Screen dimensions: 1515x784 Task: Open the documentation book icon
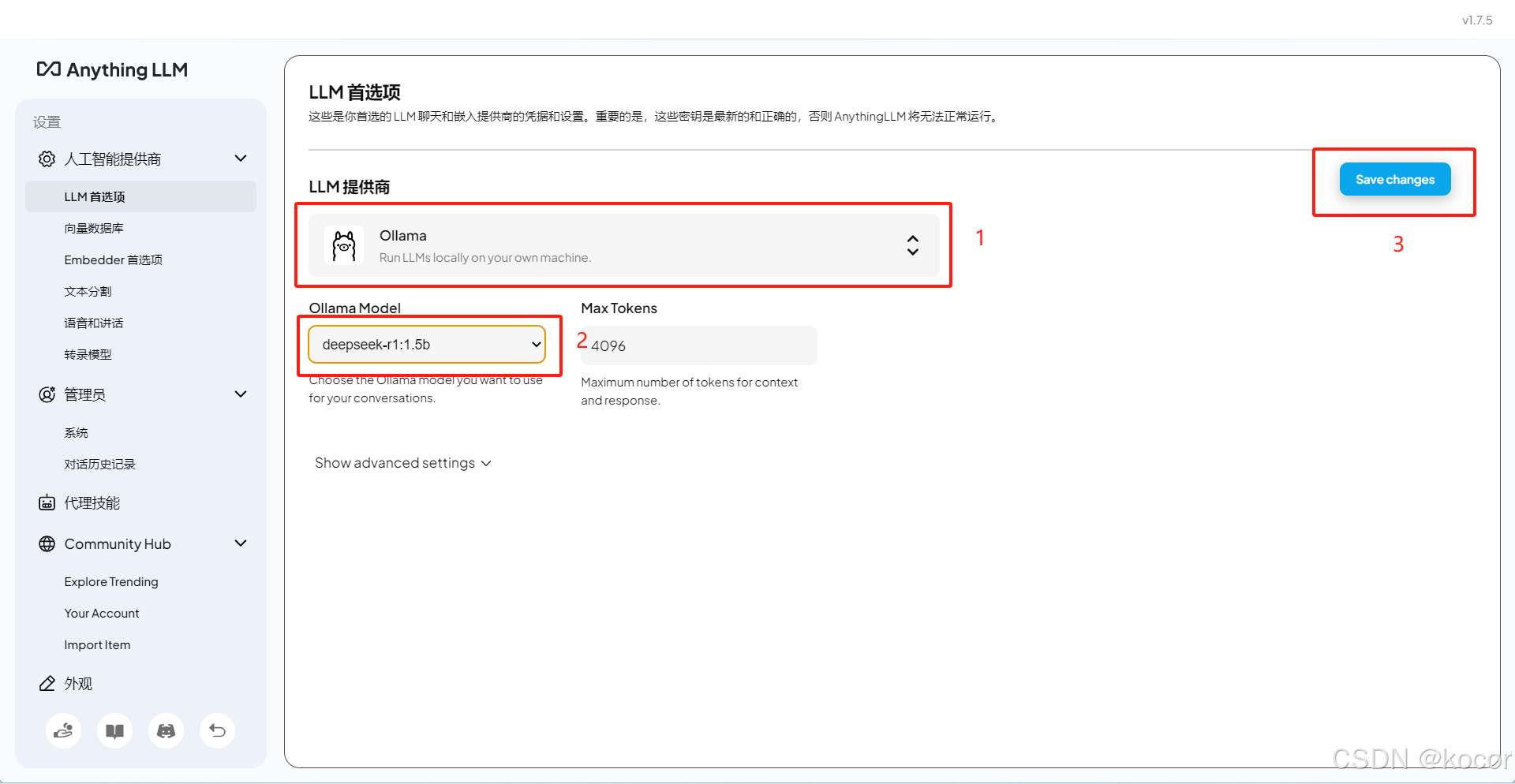pos(114,730)
